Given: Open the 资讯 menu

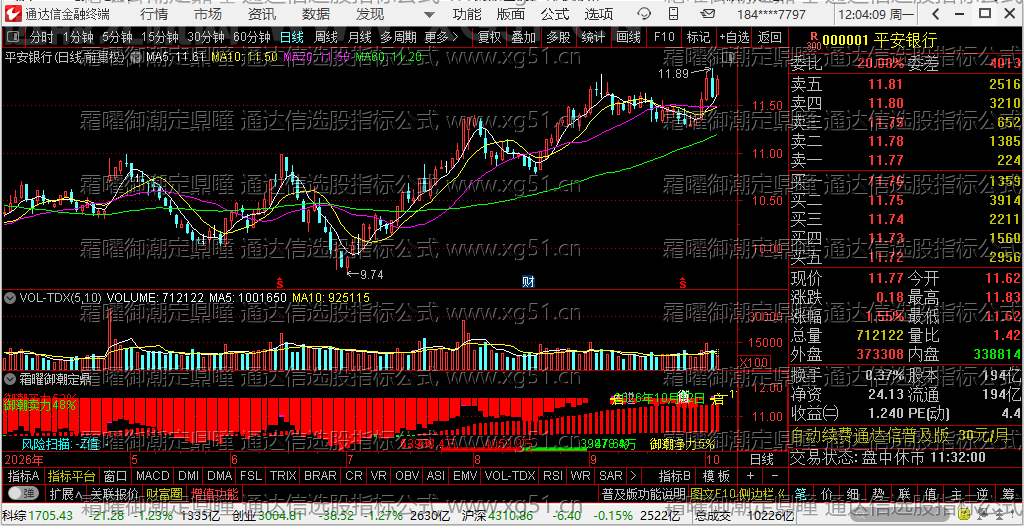Looking at the screenshot, I should click(x=262, y=14).
